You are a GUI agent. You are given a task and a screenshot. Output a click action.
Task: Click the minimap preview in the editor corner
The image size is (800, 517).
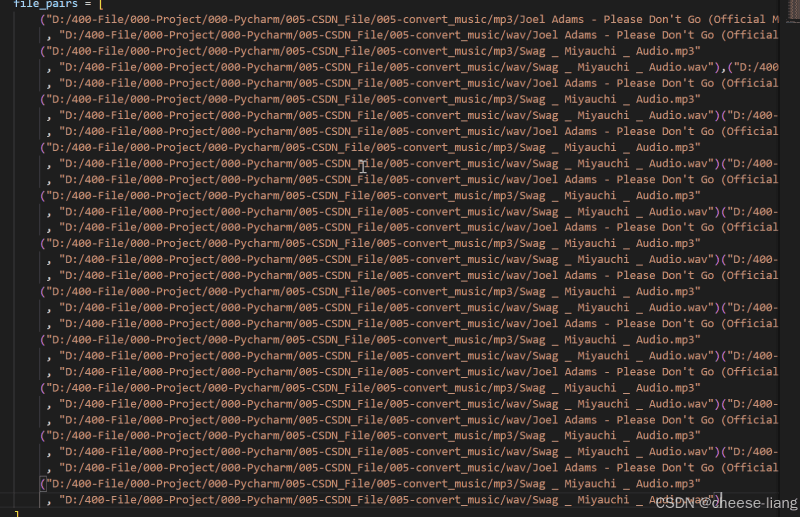[790, 10]
